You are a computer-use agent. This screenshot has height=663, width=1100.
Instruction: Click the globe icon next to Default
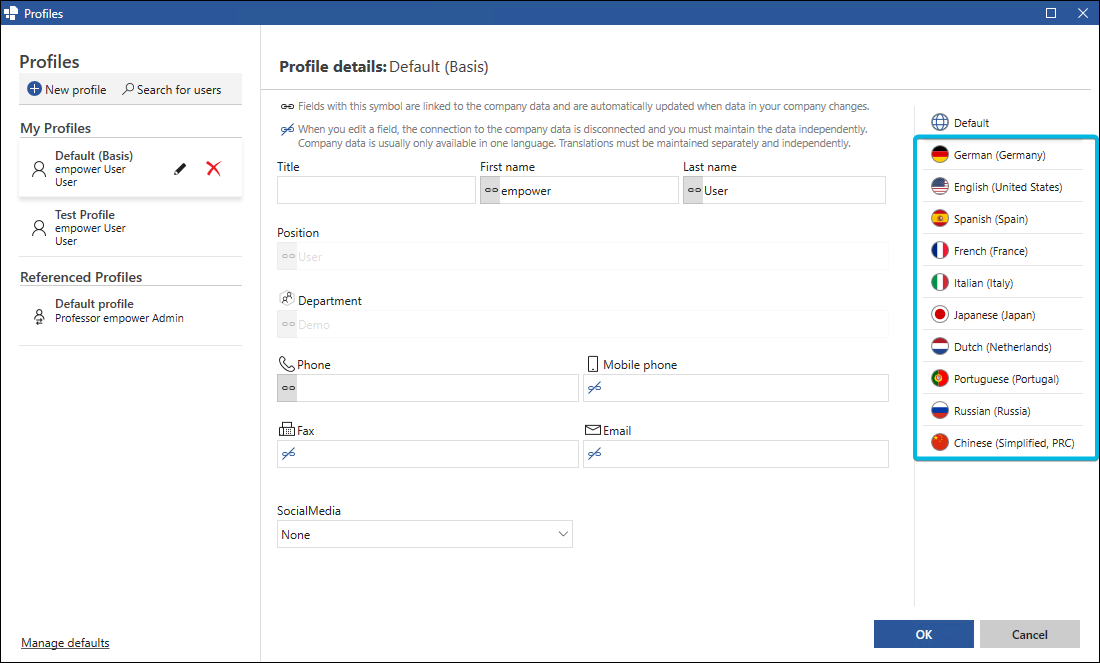coord(940,122)
